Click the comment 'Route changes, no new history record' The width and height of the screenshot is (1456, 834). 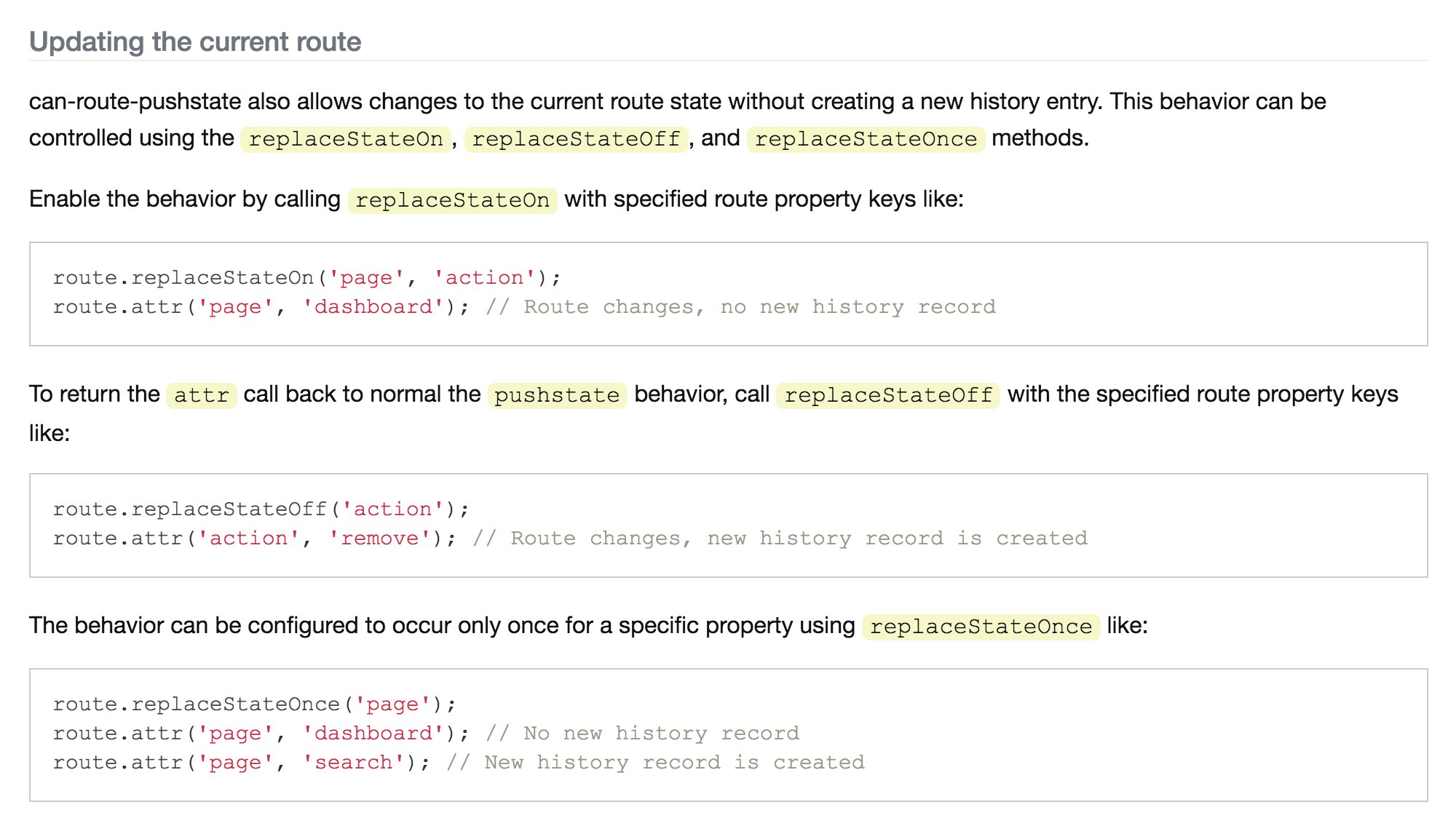tap(740, 306)
